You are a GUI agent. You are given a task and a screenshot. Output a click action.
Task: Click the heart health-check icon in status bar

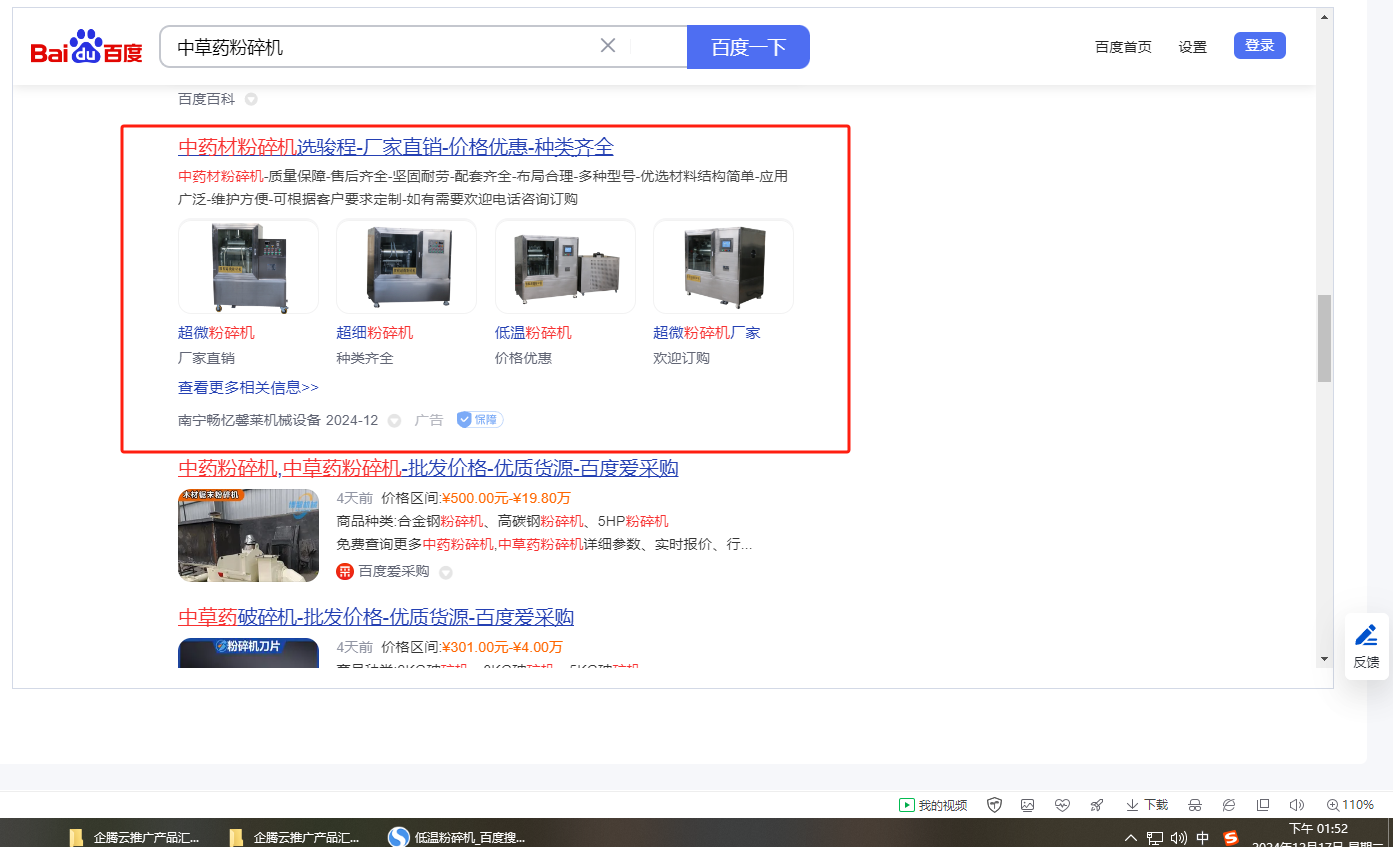tap(1062, 805)
